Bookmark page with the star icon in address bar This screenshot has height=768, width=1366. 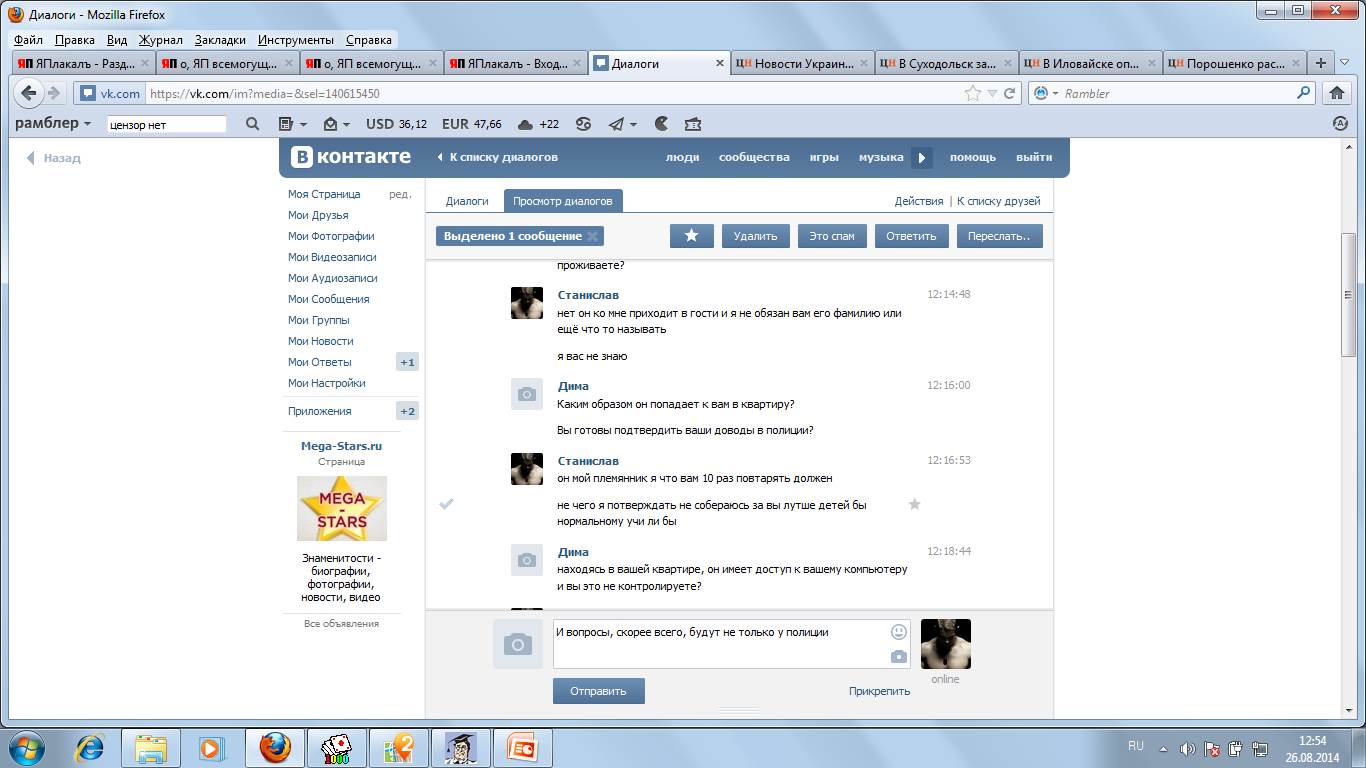(x=972, y=93)
